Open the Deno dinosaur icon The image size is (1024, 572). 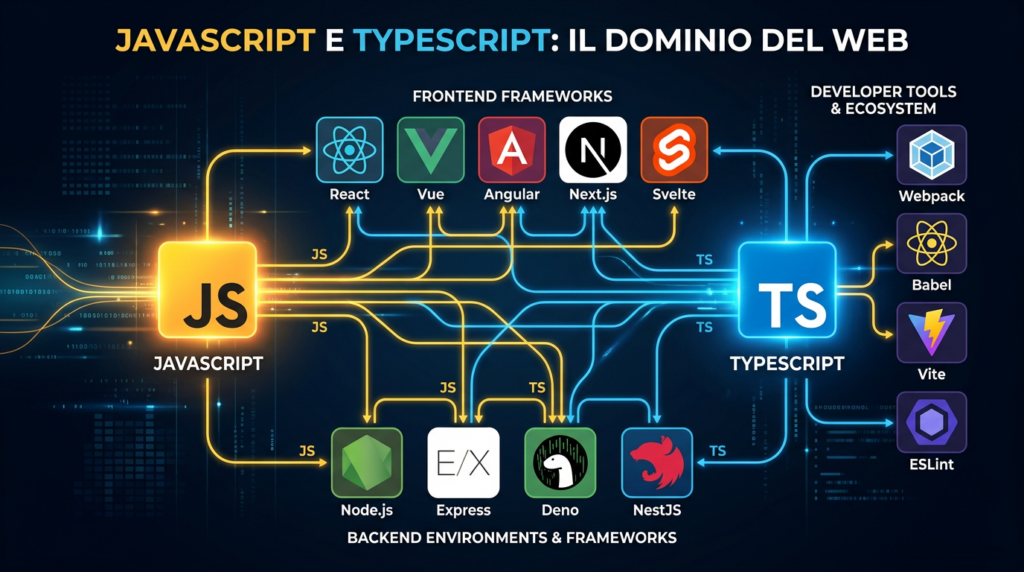pyautogui.click(x=560, y=463)
